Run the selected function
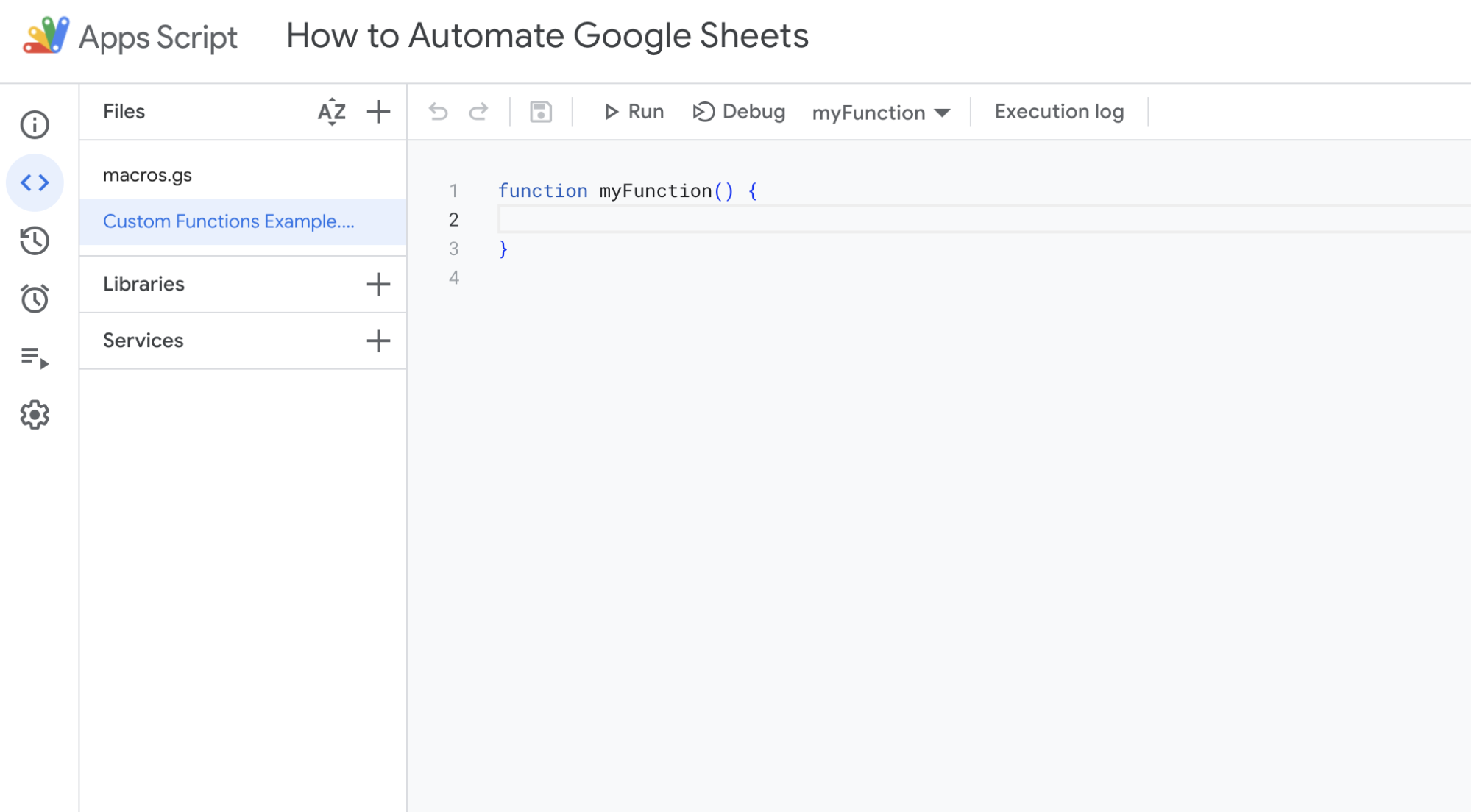The image size is (1471, 812). (x=634, y=112)
